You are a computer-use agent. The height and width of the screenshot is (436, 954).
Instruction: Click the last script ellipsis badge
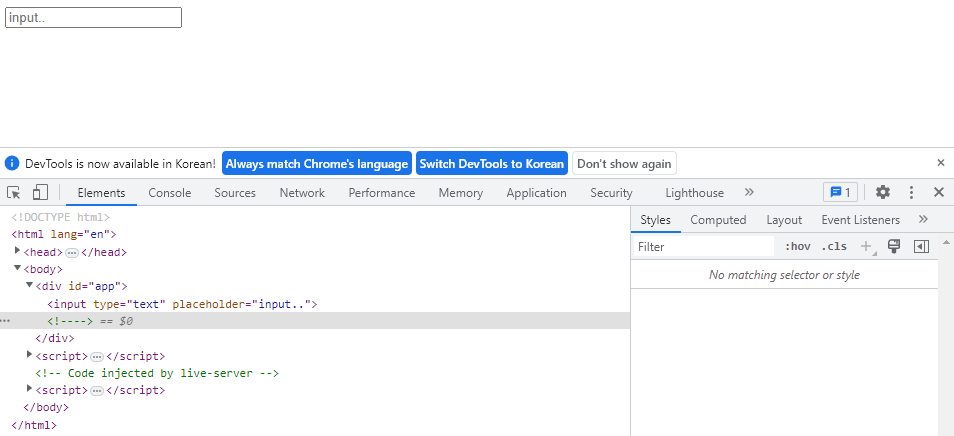click(x=97, y=390)
